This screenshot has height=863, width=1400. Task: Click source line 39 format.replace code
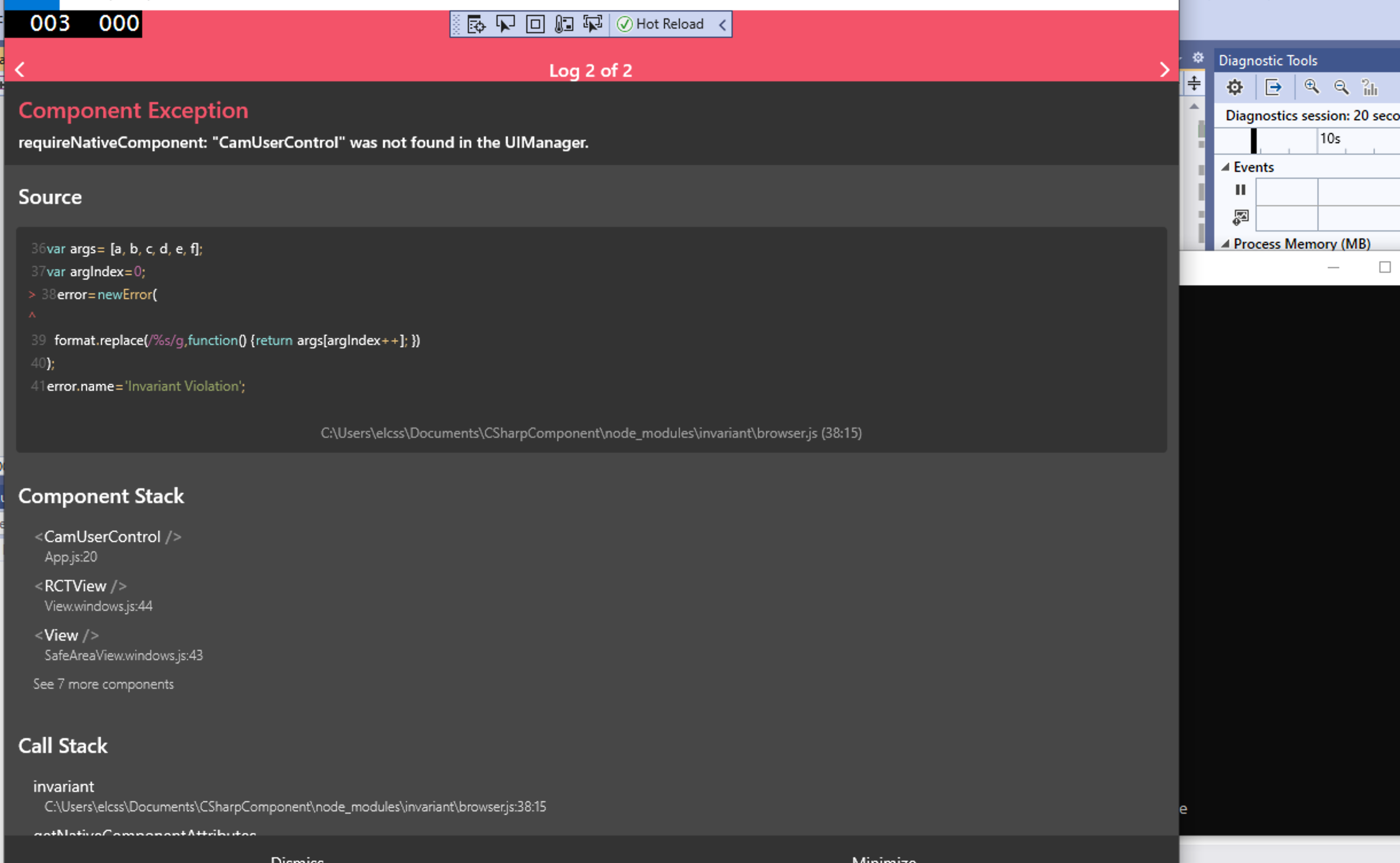225,340
